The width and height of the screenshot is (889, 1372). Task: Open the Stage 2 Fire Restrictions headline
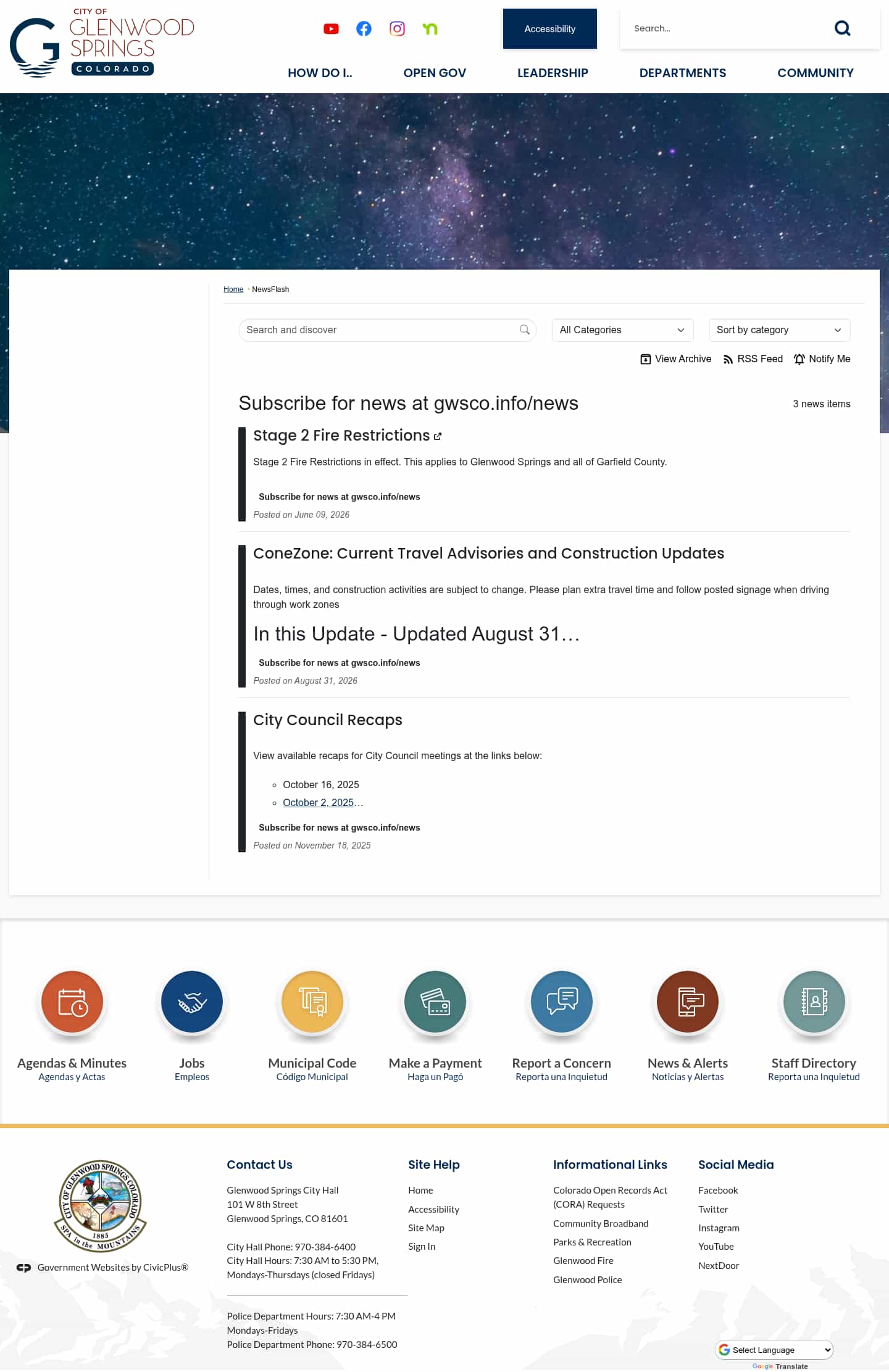(x=341, y=435)
